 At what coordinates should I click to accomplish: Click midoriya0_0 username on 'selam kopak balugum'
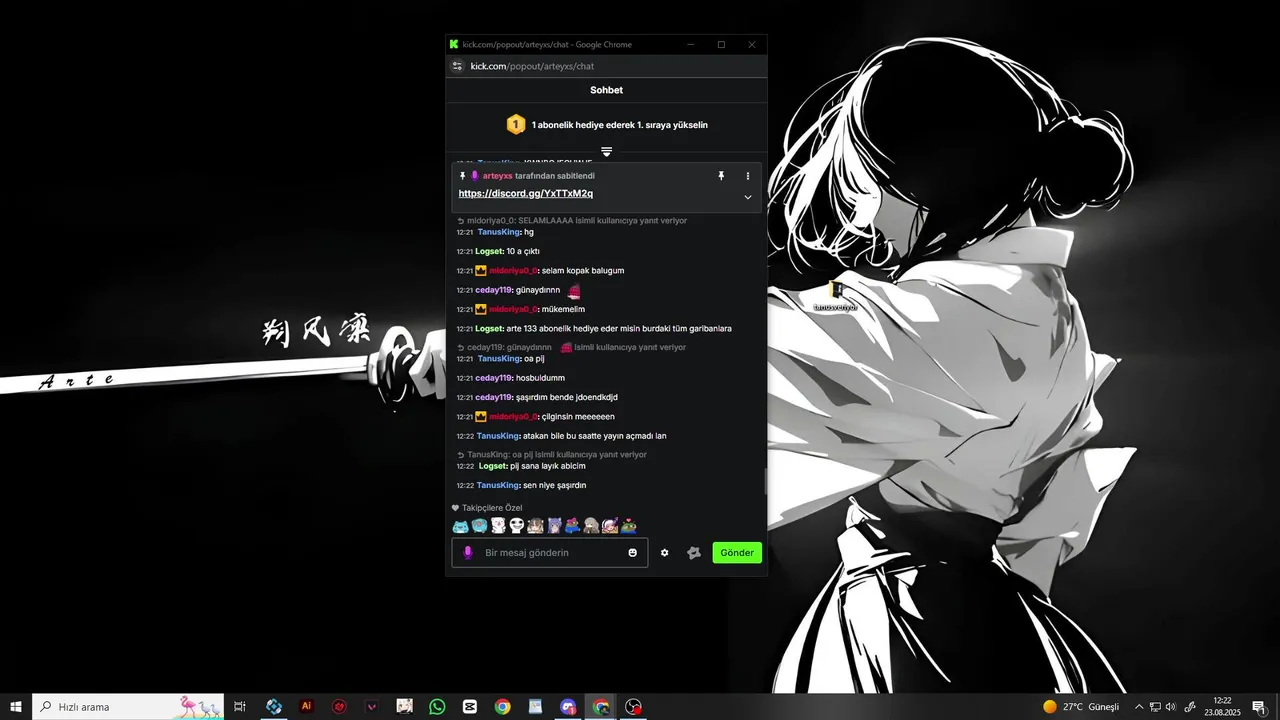[513, 271]
